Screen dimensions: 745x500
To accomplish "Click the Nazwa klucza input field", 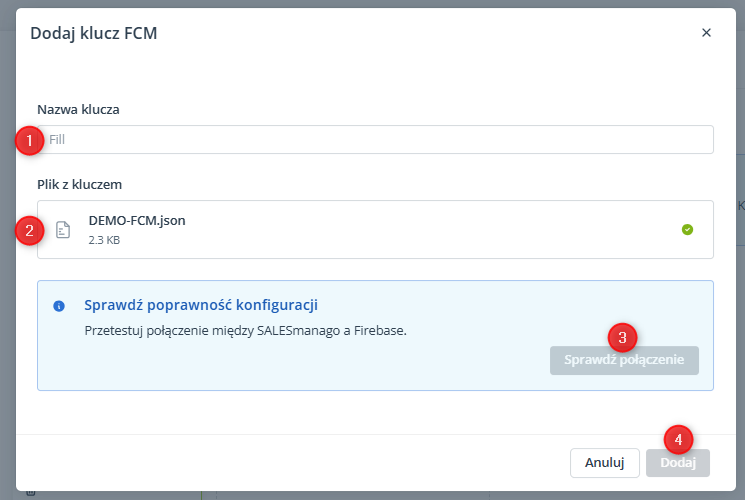I will pos(375,140).
